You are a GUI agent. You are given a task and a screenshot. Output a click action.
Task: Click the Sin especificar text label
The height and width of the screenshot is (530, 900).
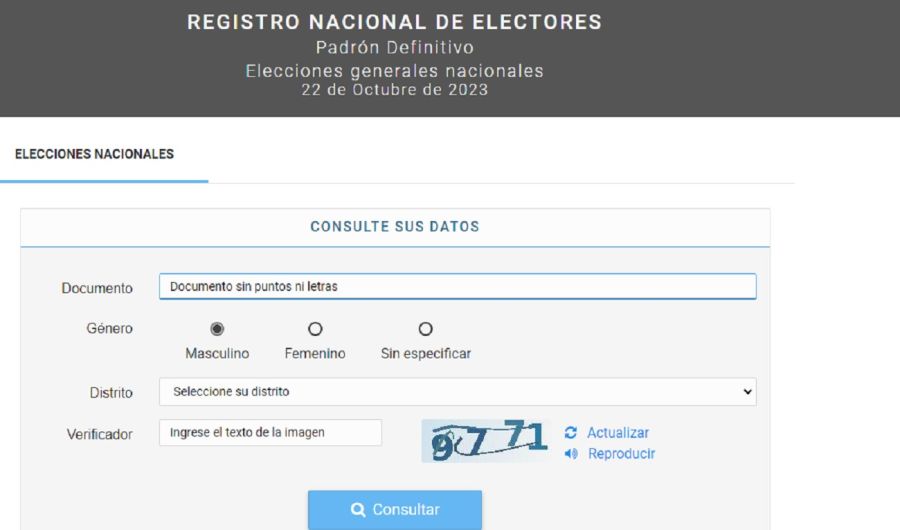pos(426,353)
